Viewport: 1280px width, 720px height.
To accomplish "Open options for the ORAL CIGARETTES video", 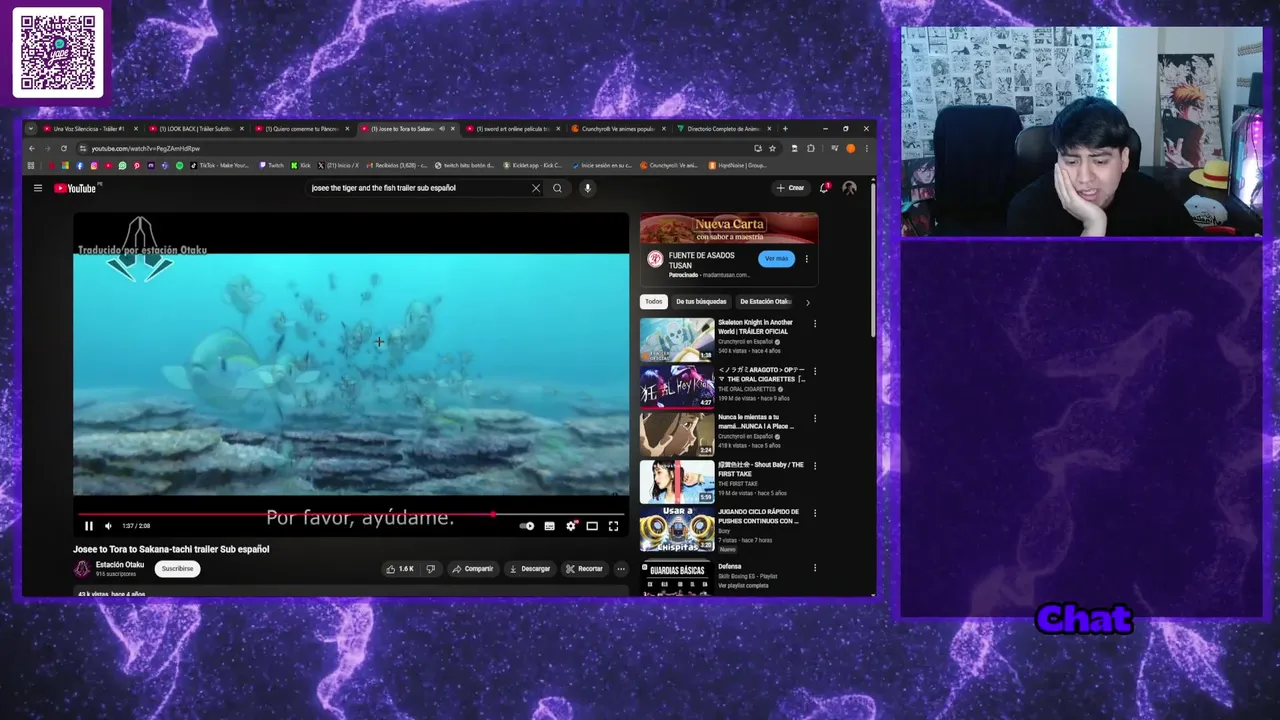I will (x=815, y=371).
